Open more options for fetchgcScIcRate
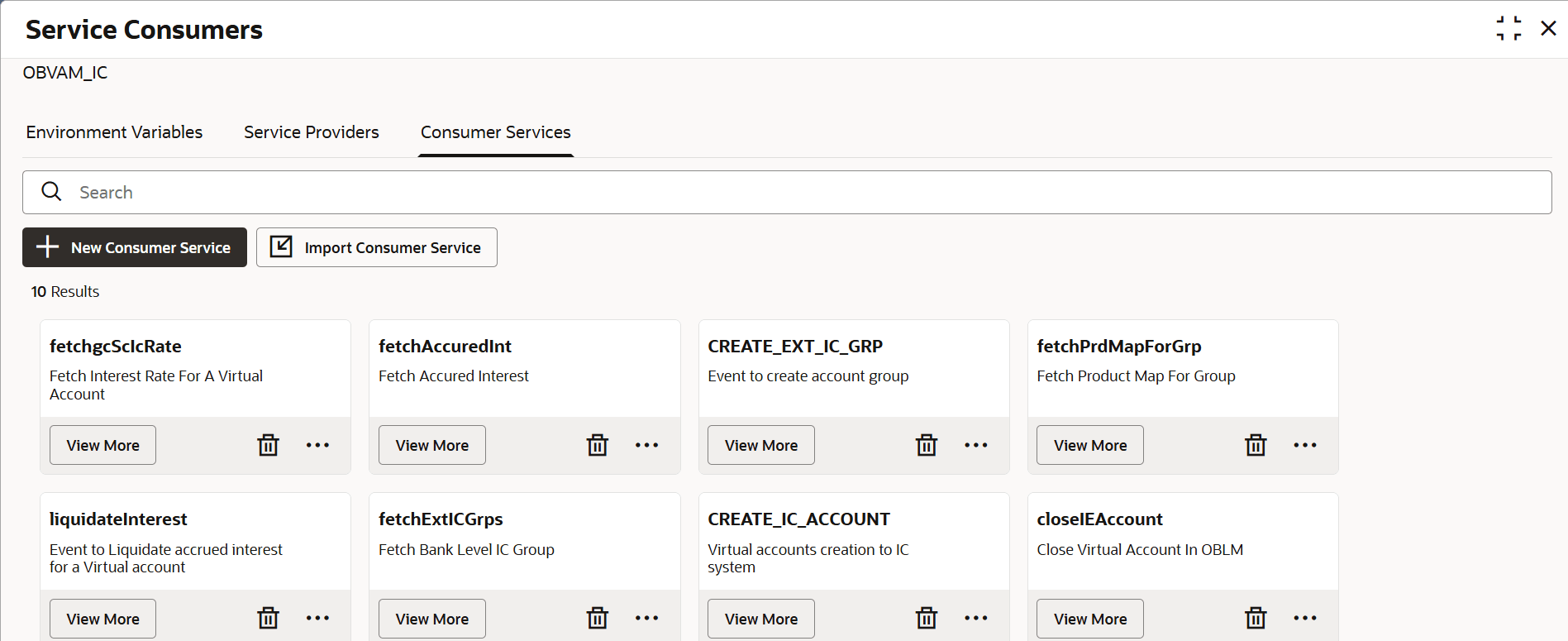 coord(317,445)
